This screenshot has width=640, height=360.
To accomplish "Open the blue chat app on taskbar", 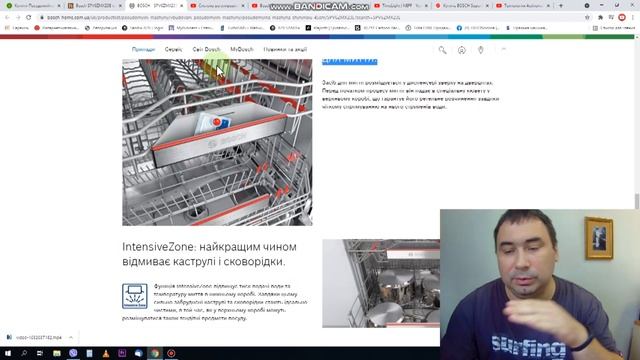I will [x=138, y=353].
